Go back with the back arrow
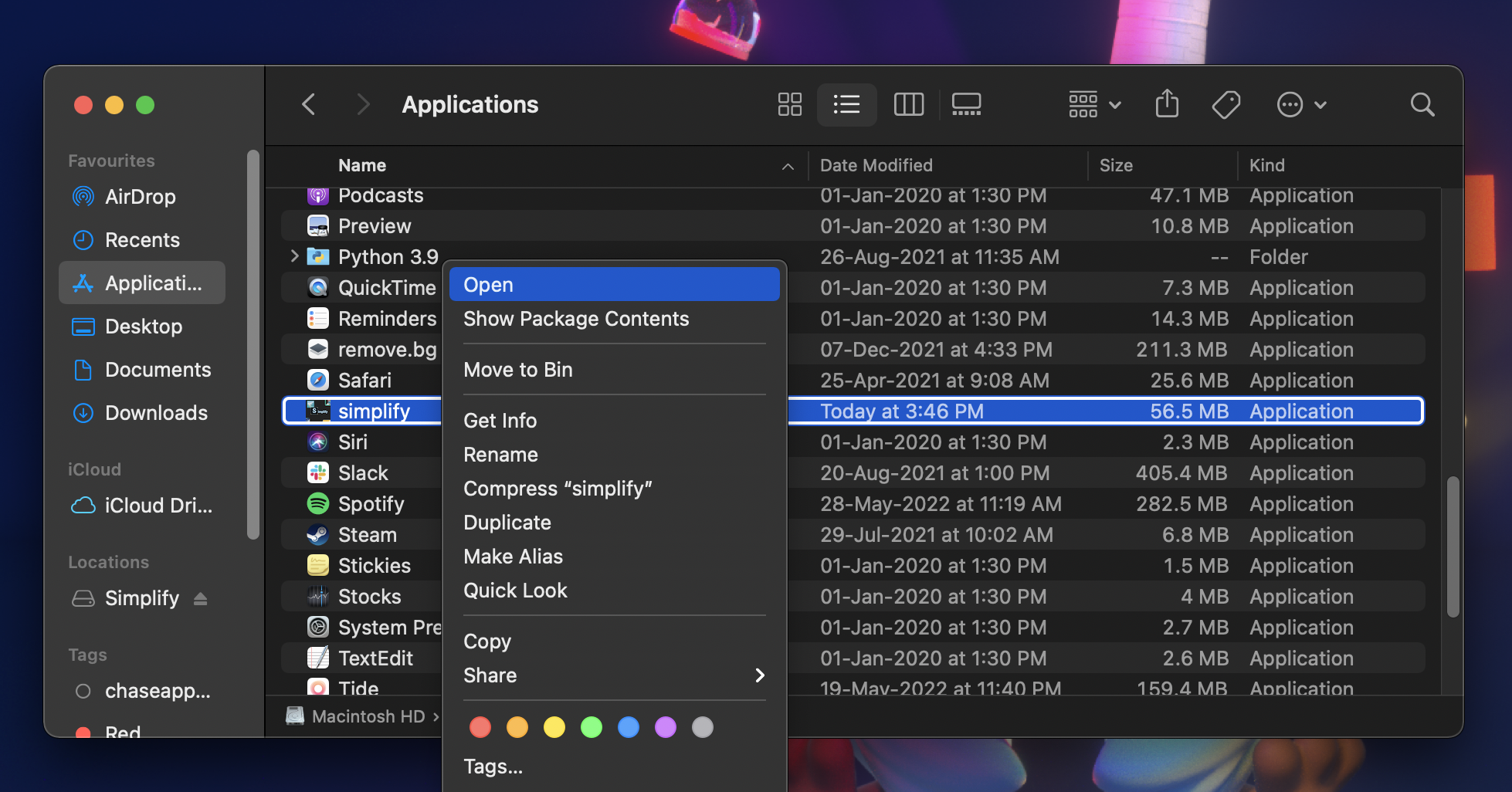This screenshot has height=792, width=1512. tap(309, 104)
